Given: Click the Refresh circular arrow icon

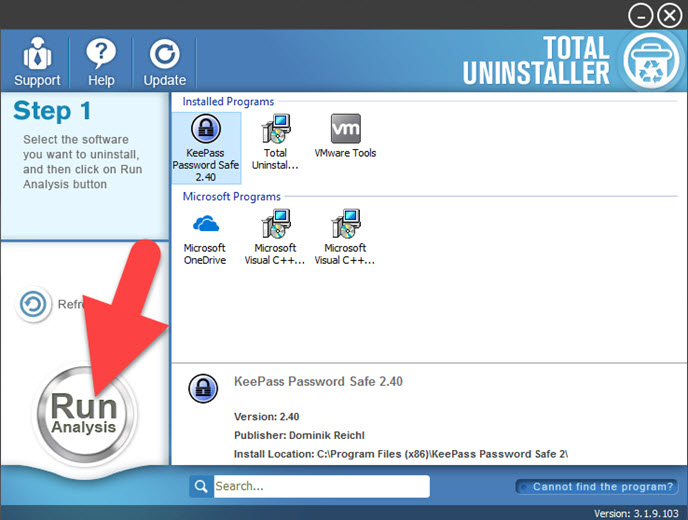Looking at the screenshot, I should [33, 304].
